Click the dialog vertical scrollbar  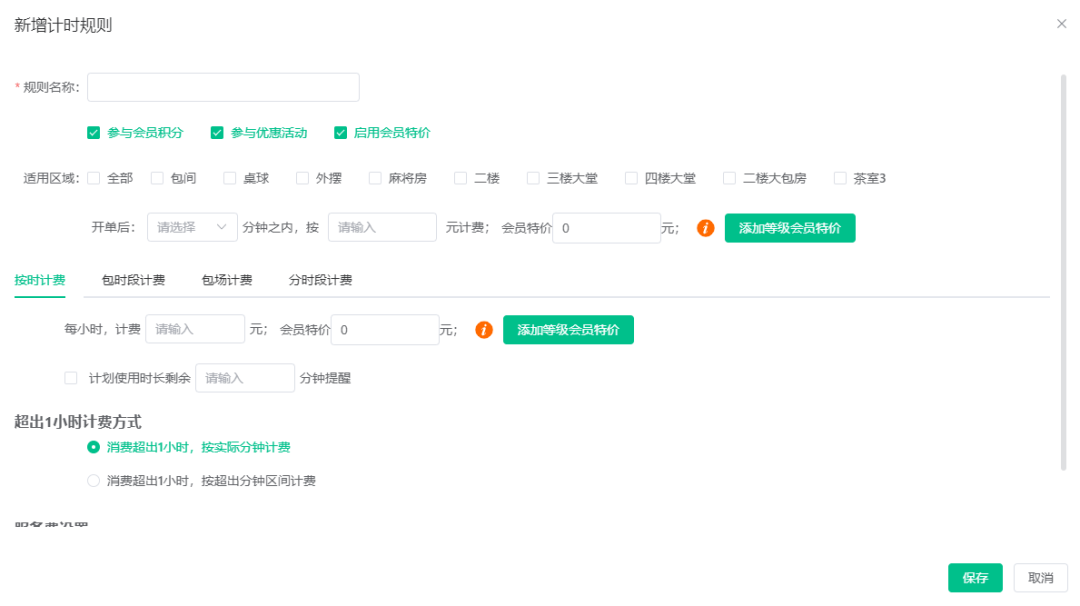(1063, 273)
